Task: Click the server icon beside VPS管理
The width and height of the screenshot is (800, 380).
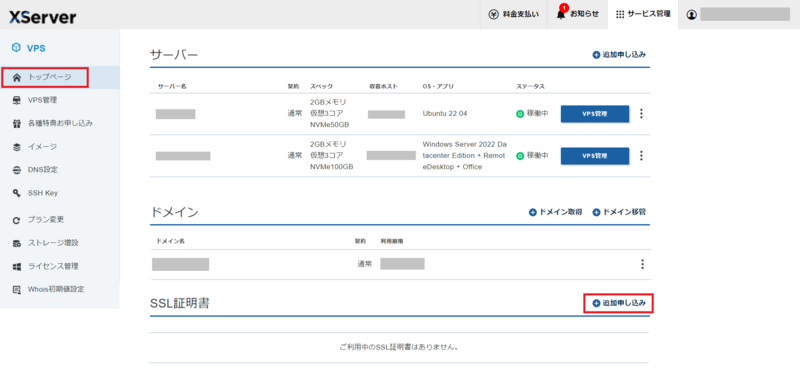Action: pos(16,100)
